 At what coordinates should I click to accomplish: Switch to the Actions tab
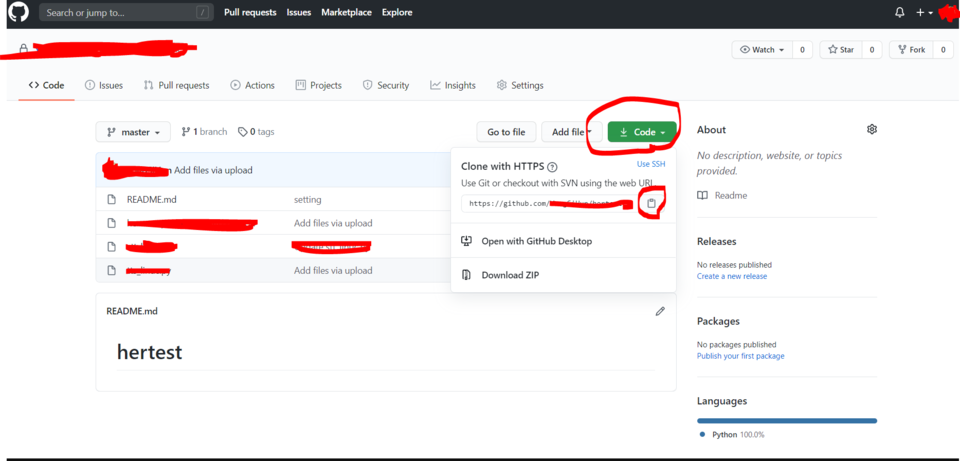[252, 85]
